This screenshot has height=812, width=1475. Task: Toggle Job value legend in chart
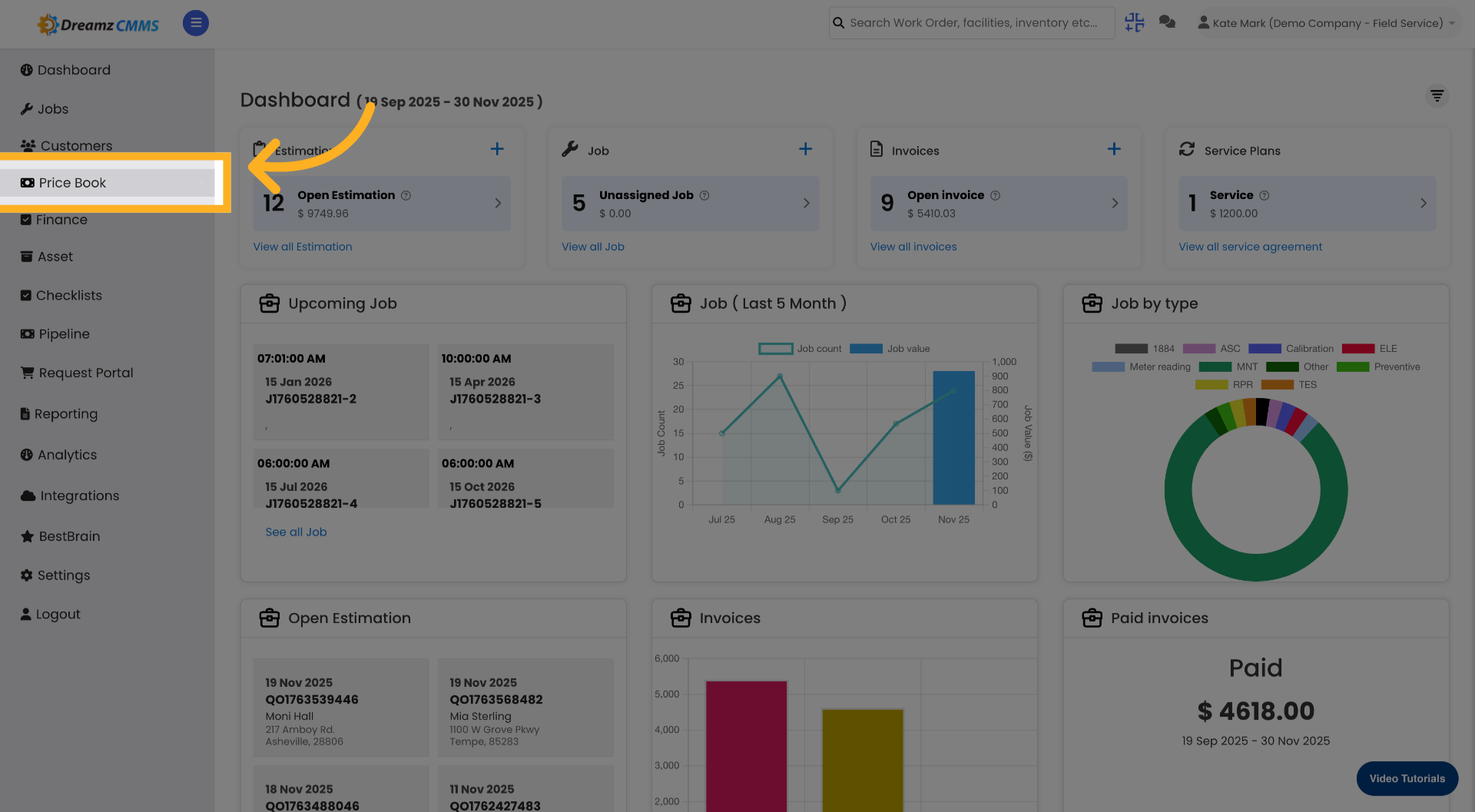[x=890, y=349]
